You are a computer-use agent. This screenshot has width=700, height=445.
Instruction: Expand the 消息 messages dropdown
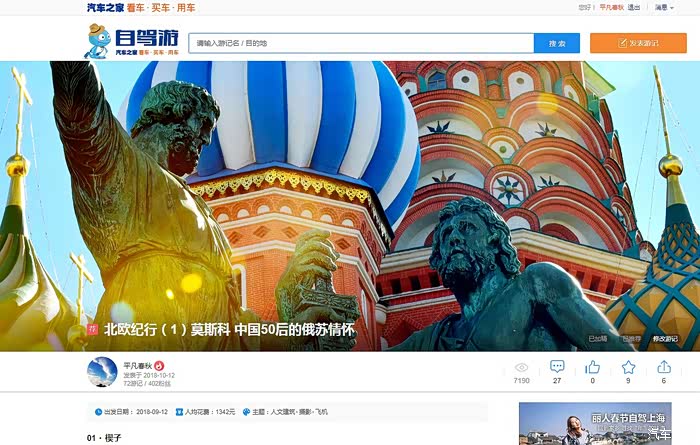click(664, 8)
